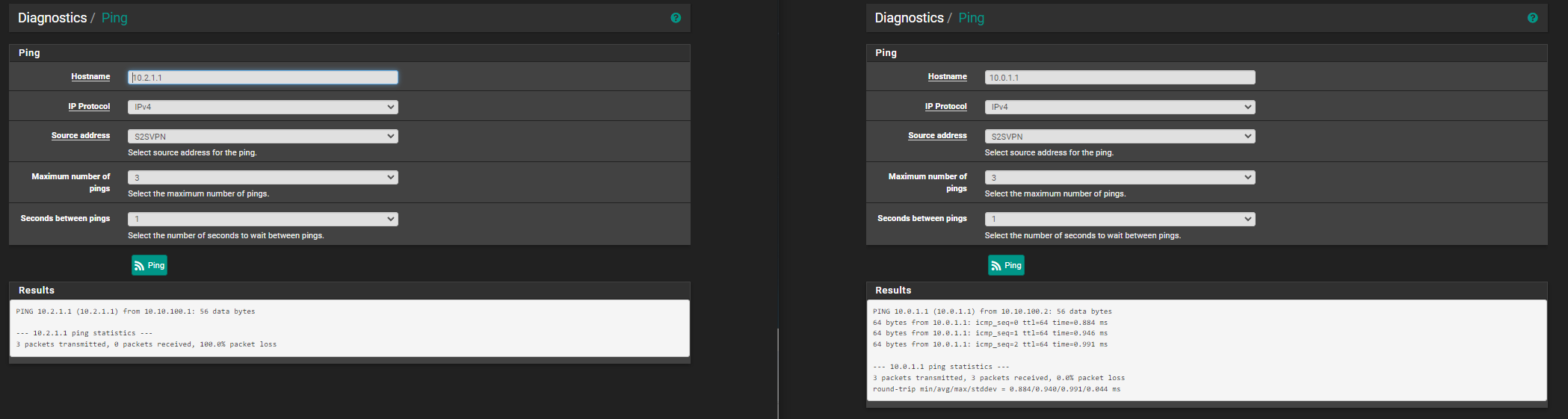Screen dimensions: 1568x419
Task: Open the Maximum number of pings dropdown, left panel
Action: (262, 178)
